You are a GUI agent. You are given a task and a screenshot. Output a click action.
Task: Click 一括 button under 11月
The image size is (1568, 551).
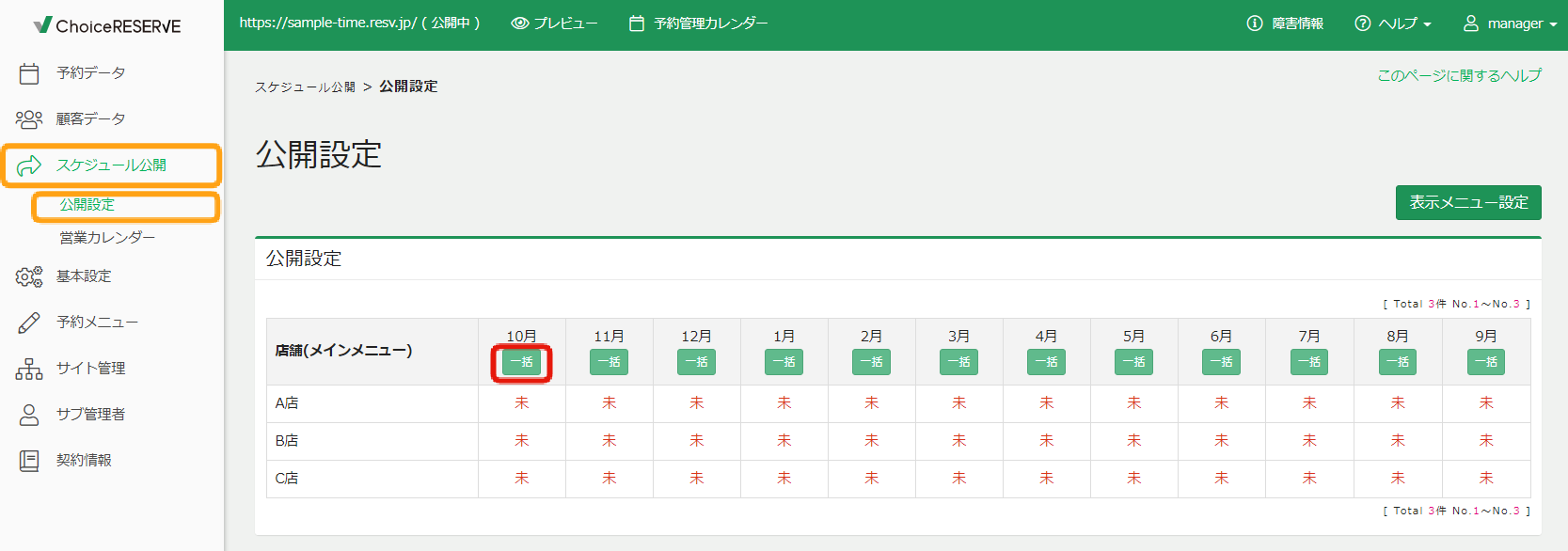point(610,362)
